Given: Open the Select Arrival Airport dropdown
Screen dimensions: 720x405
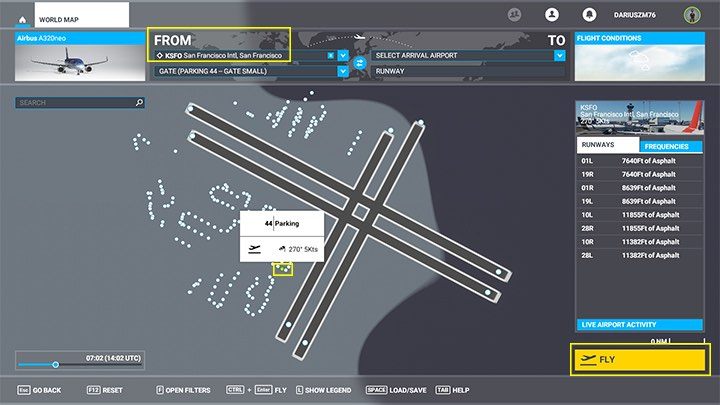Looking at the screenshot, I should [559, 55].
